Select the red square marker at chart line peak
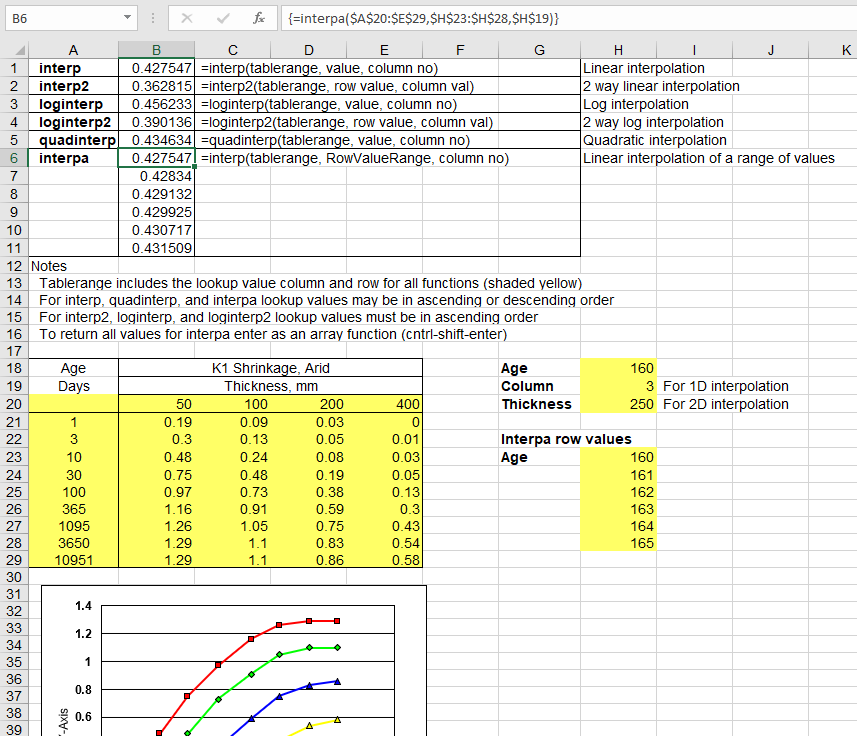 (310, 620)
